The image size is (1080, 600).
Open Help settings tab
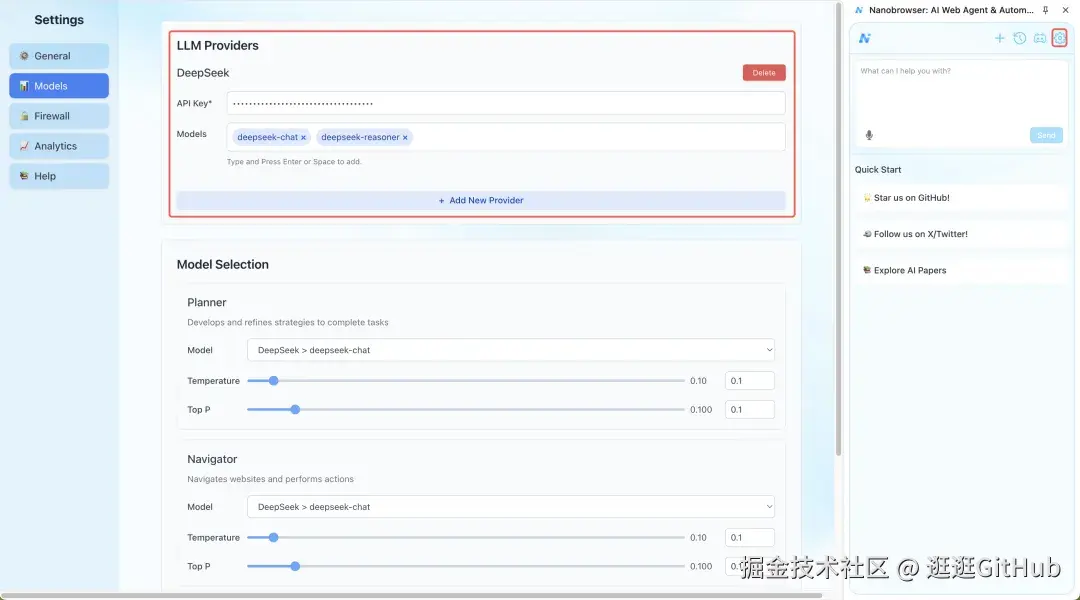click(x=59, y=176)
